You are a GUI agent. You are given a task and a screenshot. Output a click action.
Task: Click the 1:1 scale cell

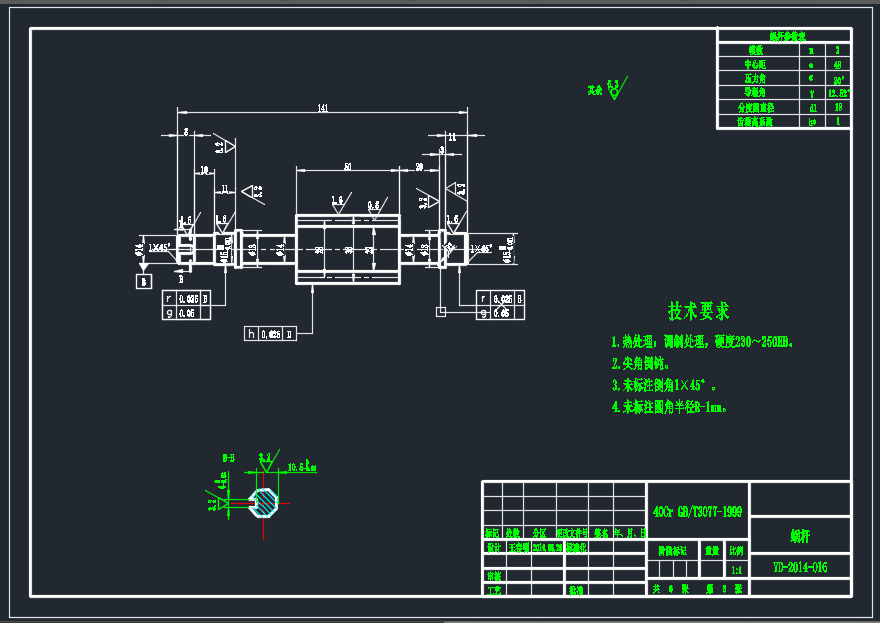(738, 569)
